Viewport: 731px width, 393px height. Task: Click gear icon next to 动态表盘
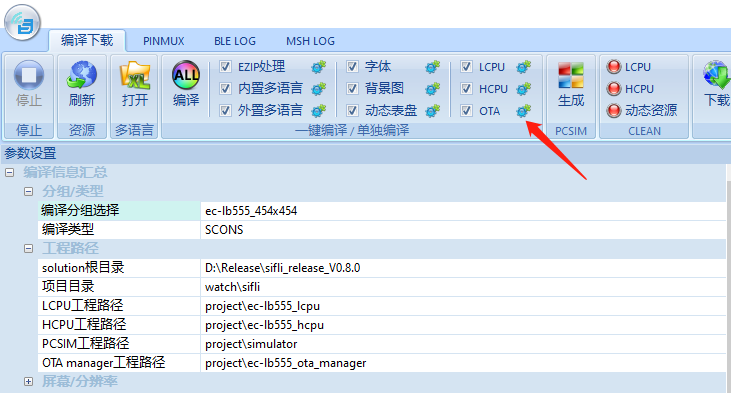click(x=433, y=110)
